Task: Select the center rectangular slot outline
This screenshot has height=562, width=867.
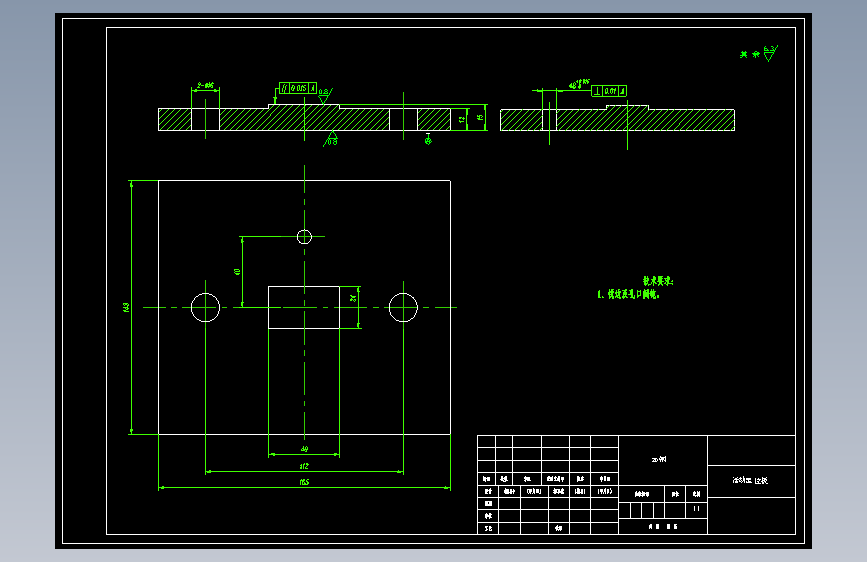Action: coord(304,308)
